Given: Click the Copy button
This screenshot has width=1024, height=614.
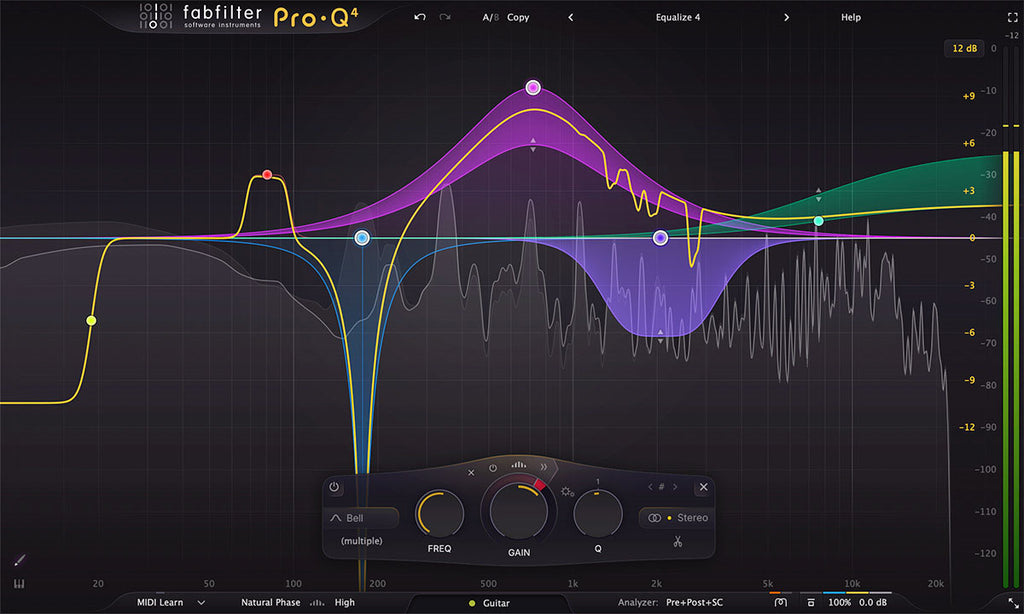Looking at the screenshot, I should pos(517,17).
